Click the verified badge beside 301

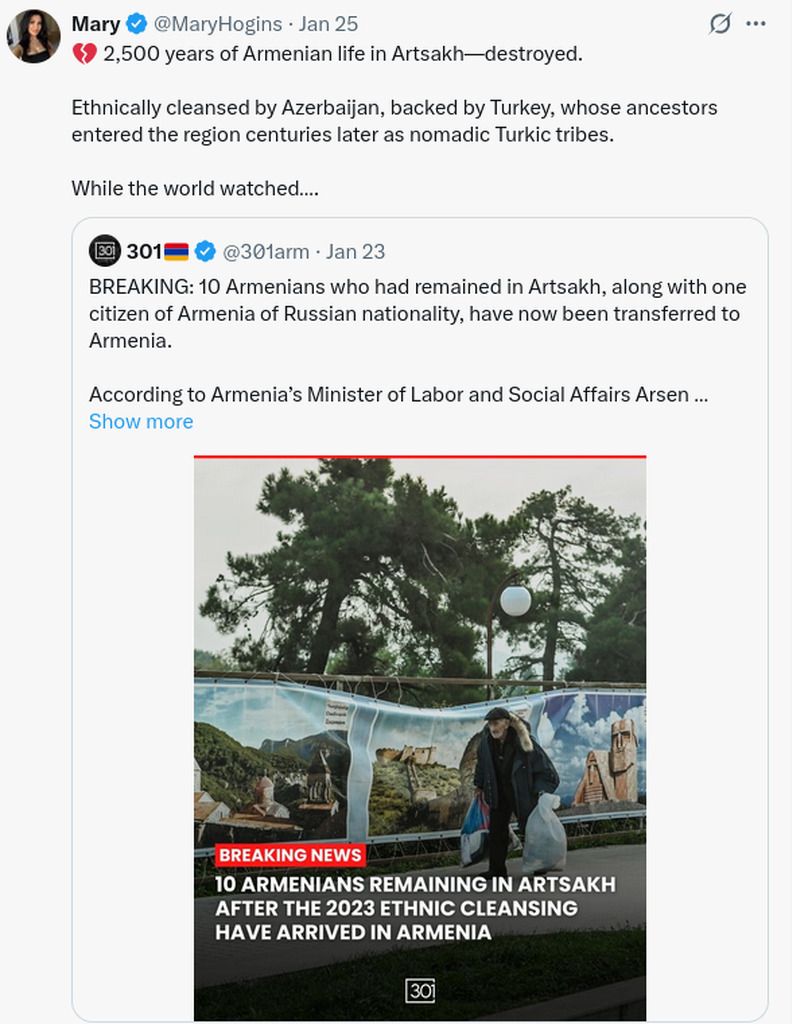click(x=204, y=251)
